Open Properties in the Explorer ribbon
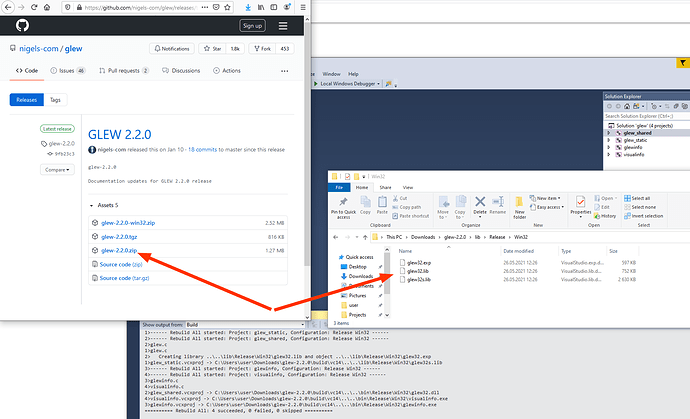 click(x=581, y=206)
